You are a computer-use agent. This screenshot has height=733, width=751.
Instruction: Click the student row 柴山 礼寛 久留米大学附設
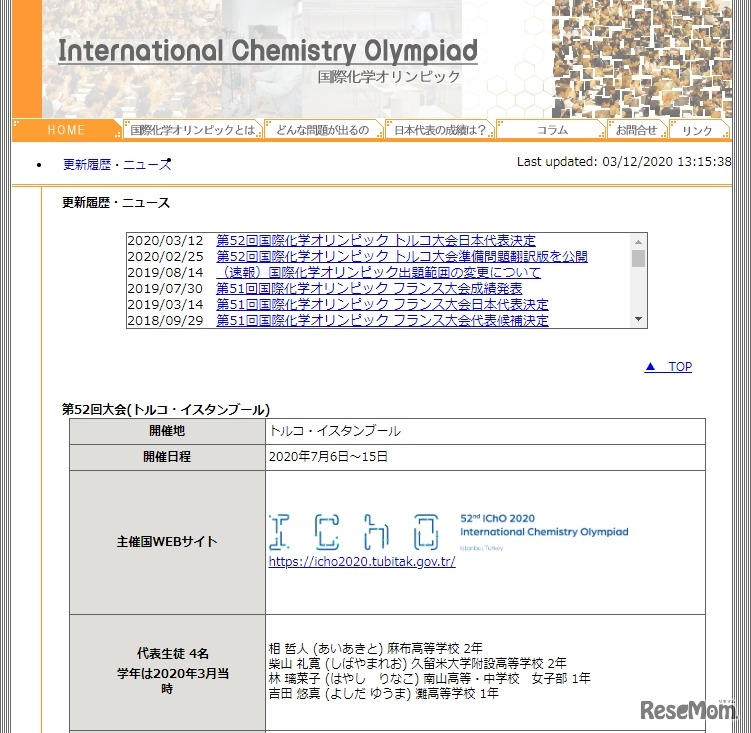(x=418, y=664)
